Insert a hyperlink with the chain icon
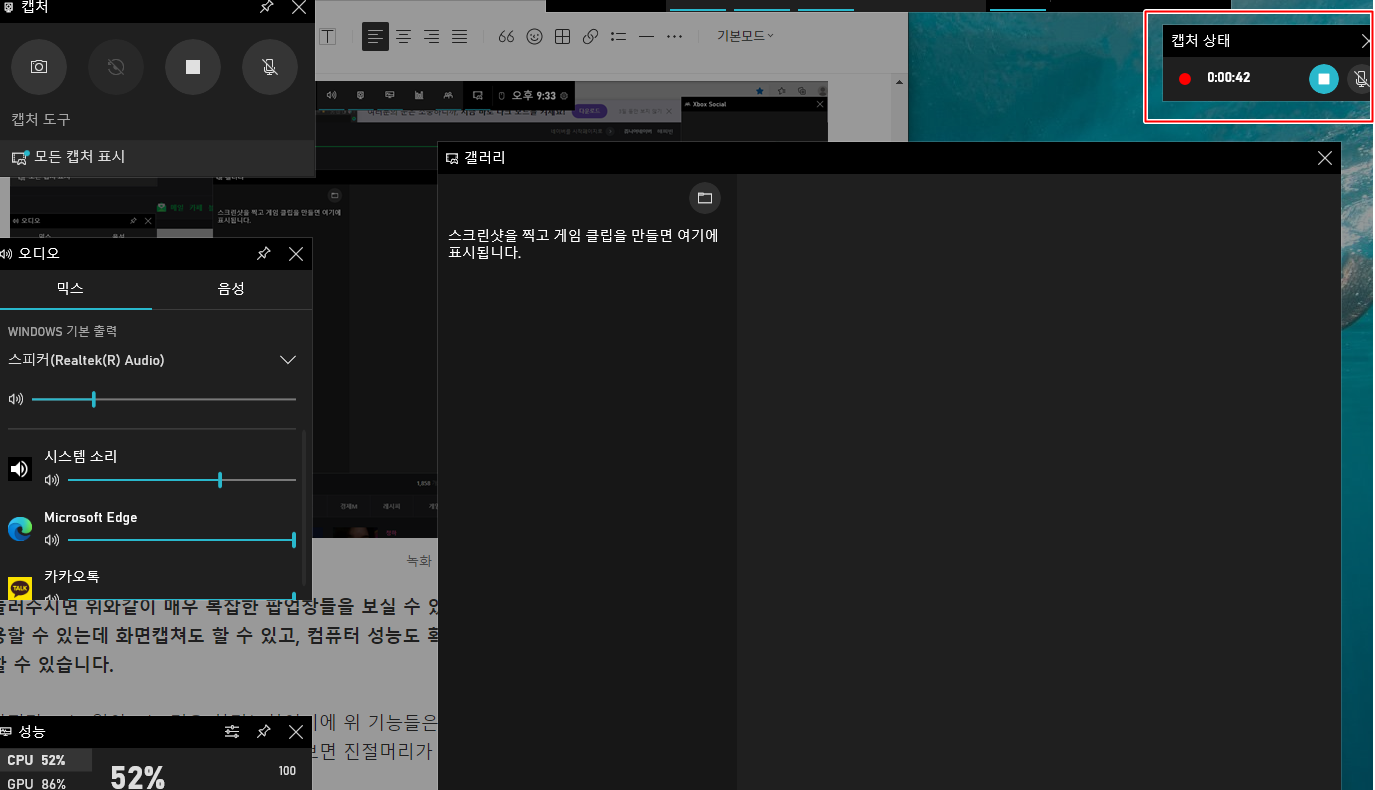 590,36
